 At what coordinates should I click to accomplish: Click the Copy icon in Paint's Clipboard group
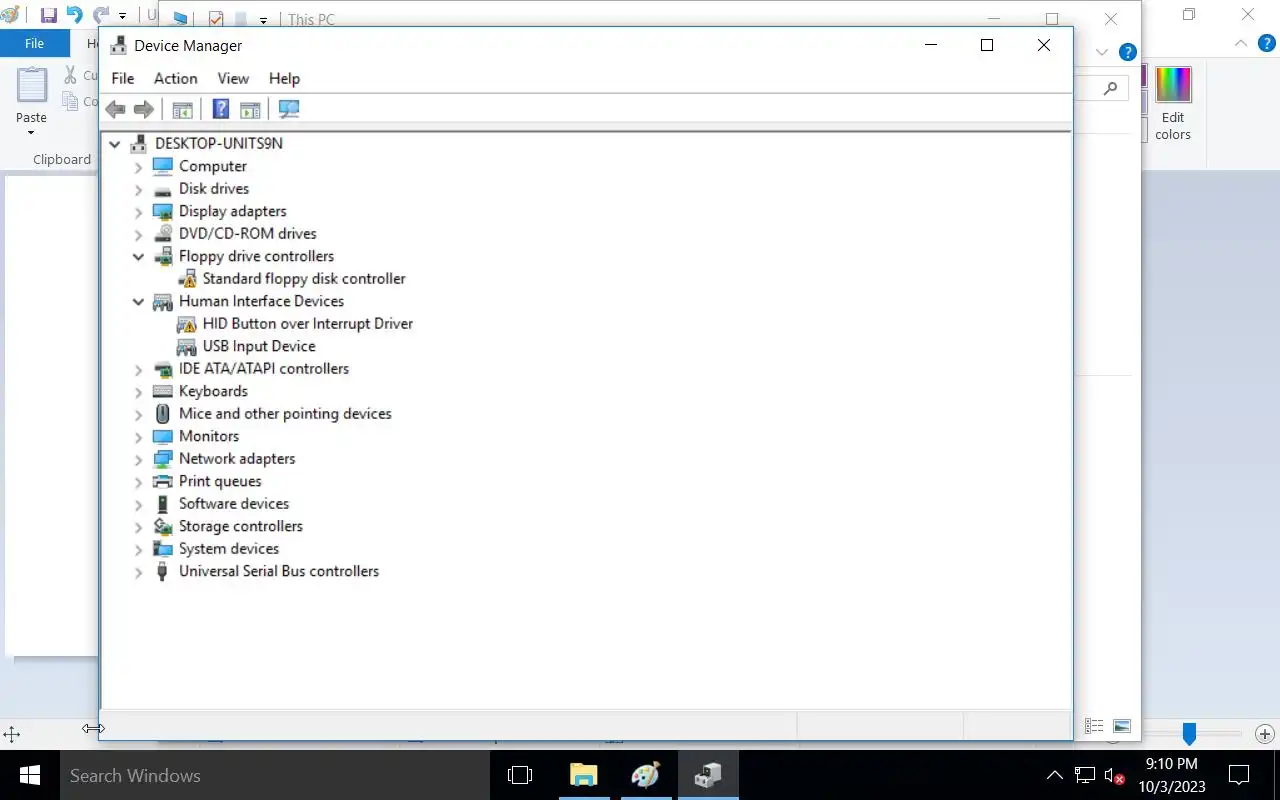pyautogui.click(x=70, y=101)
